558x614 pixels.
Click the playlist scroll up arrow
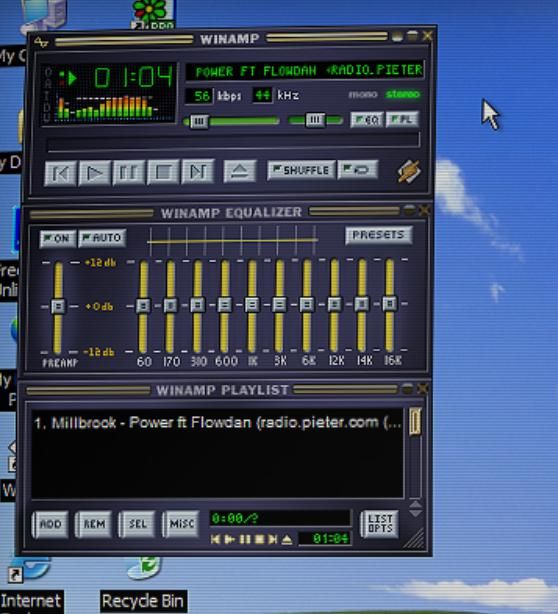pyautogui.click(x=415, y=504)
